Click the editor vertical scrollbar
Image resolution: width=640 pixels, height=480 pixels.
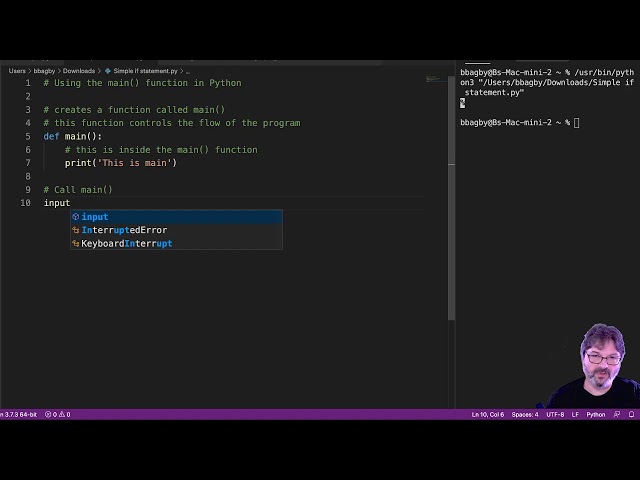[x=451, y=198]
